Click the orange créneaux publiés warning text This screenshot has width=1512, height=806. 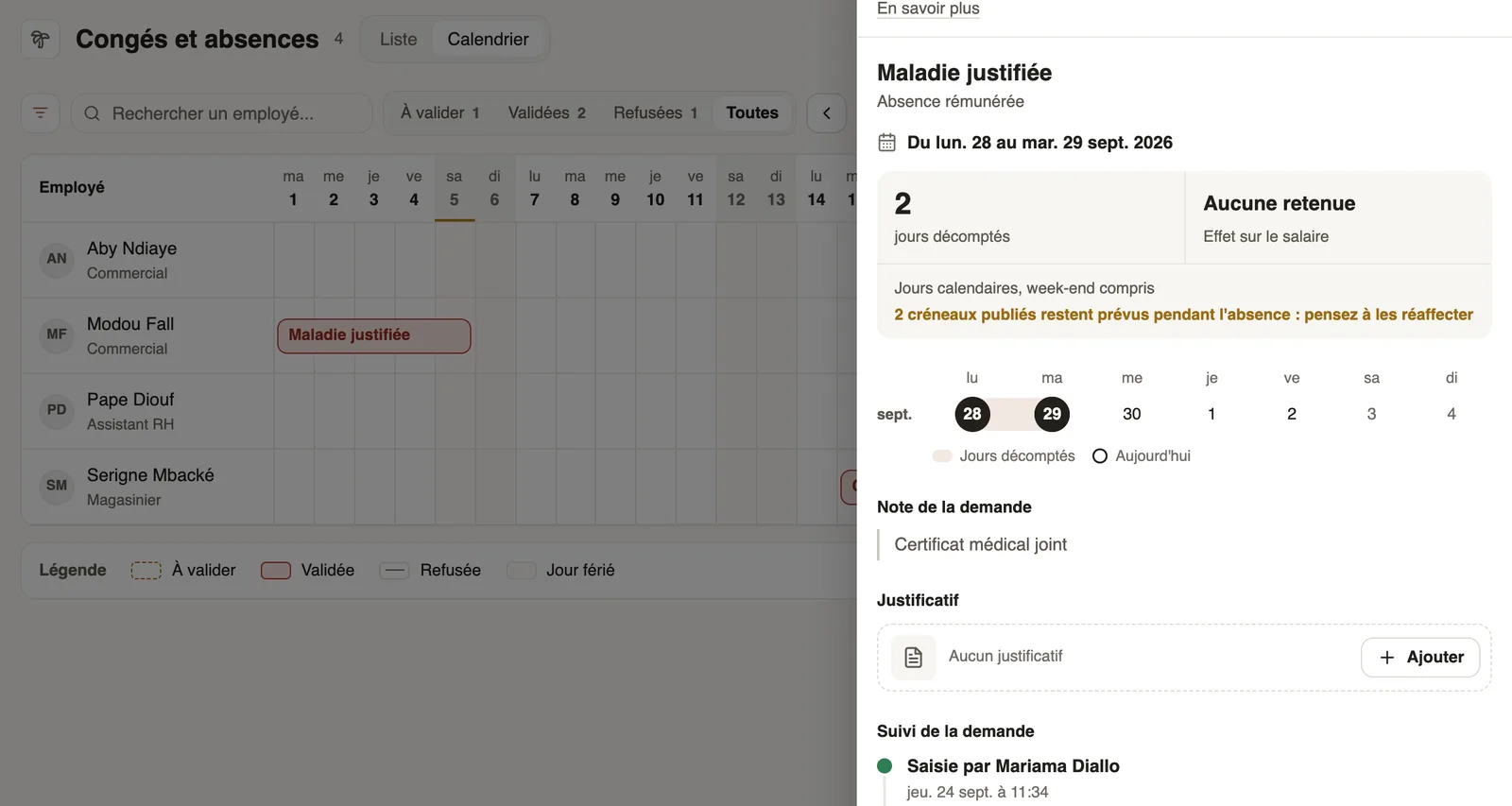point(1184,315)
